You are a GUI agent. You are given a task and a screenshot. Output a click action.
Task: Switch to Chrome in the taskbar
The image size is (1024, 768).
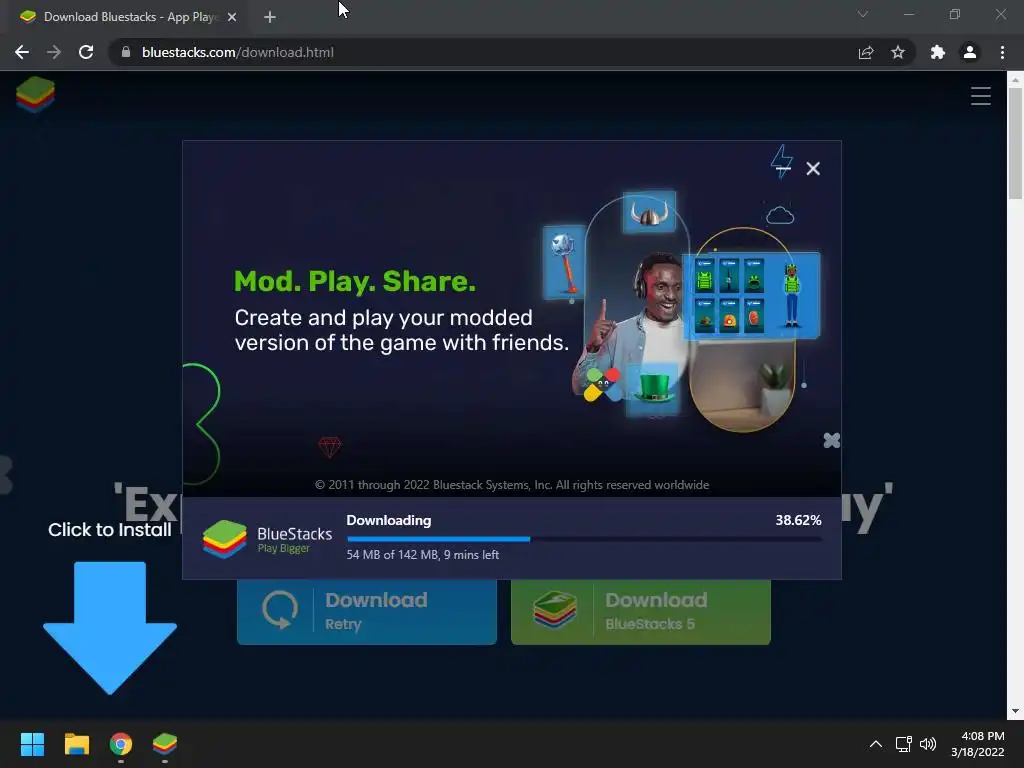coord(121,744)
